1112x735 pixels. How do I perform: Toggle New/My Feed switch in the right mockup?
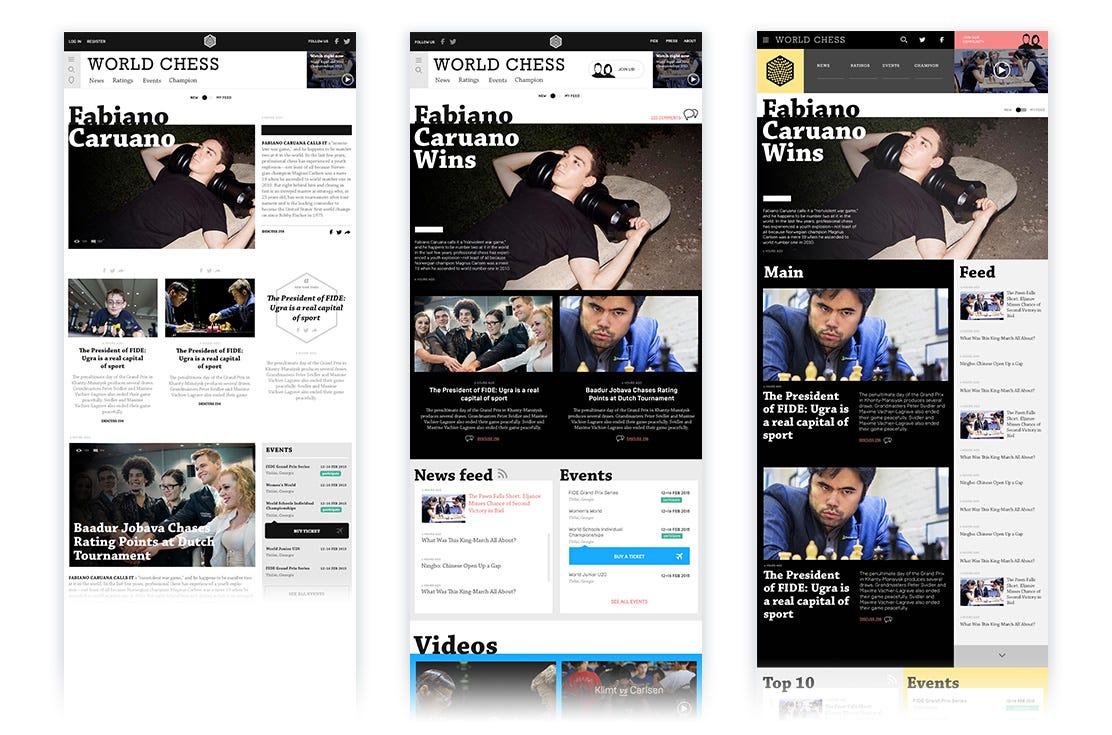click(x=1021, y=110)
